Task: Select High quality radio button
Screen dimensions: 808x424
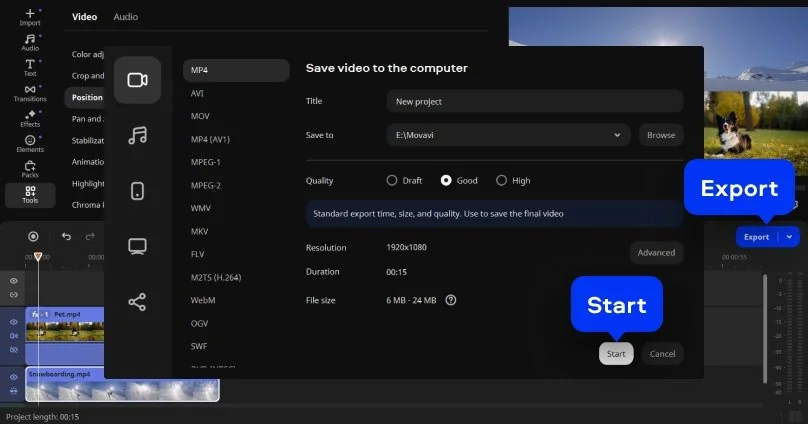Action: pos(502,181)
